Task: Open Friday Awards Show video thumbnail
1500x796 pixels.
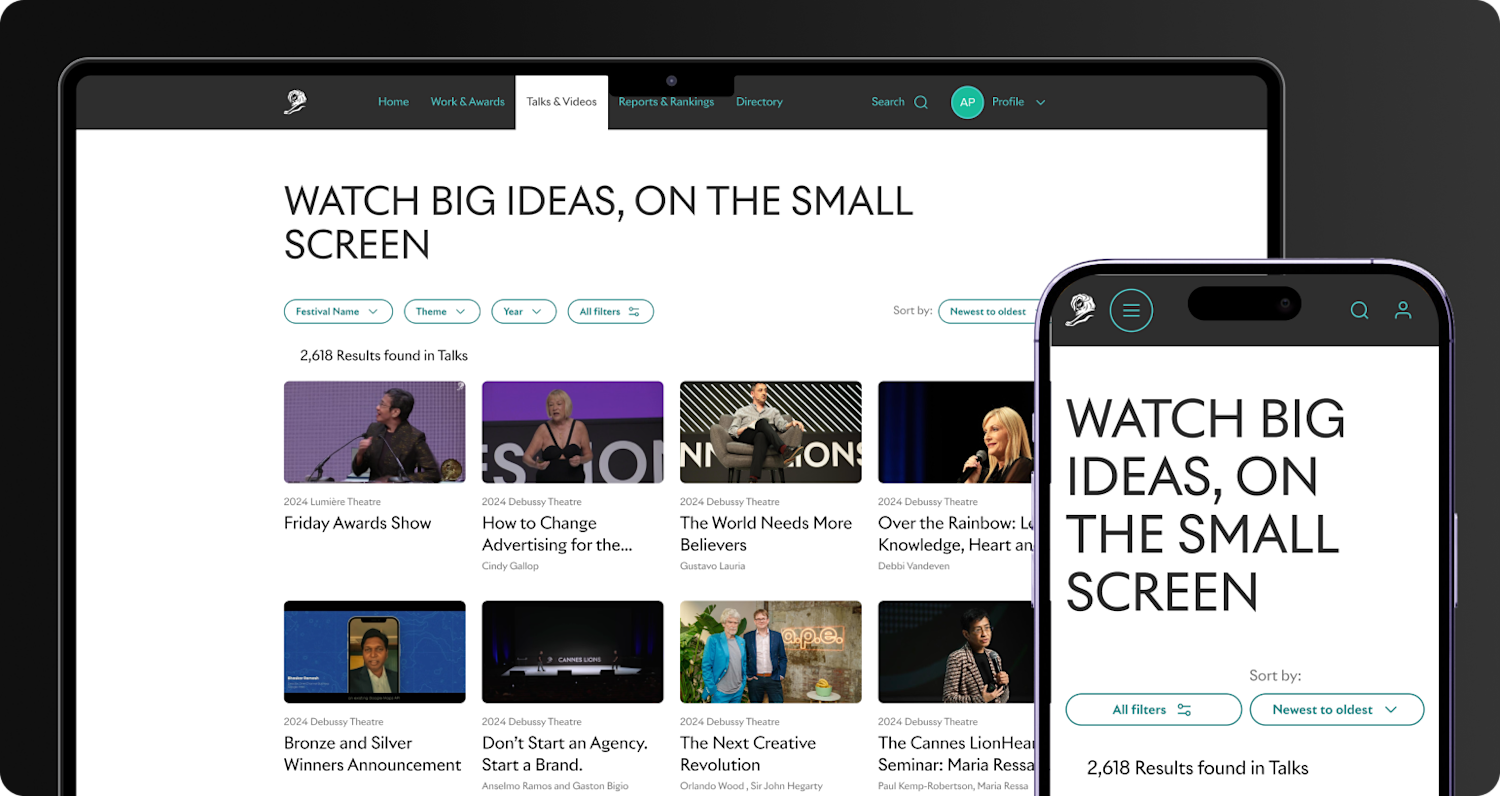Action: [374, 432]
